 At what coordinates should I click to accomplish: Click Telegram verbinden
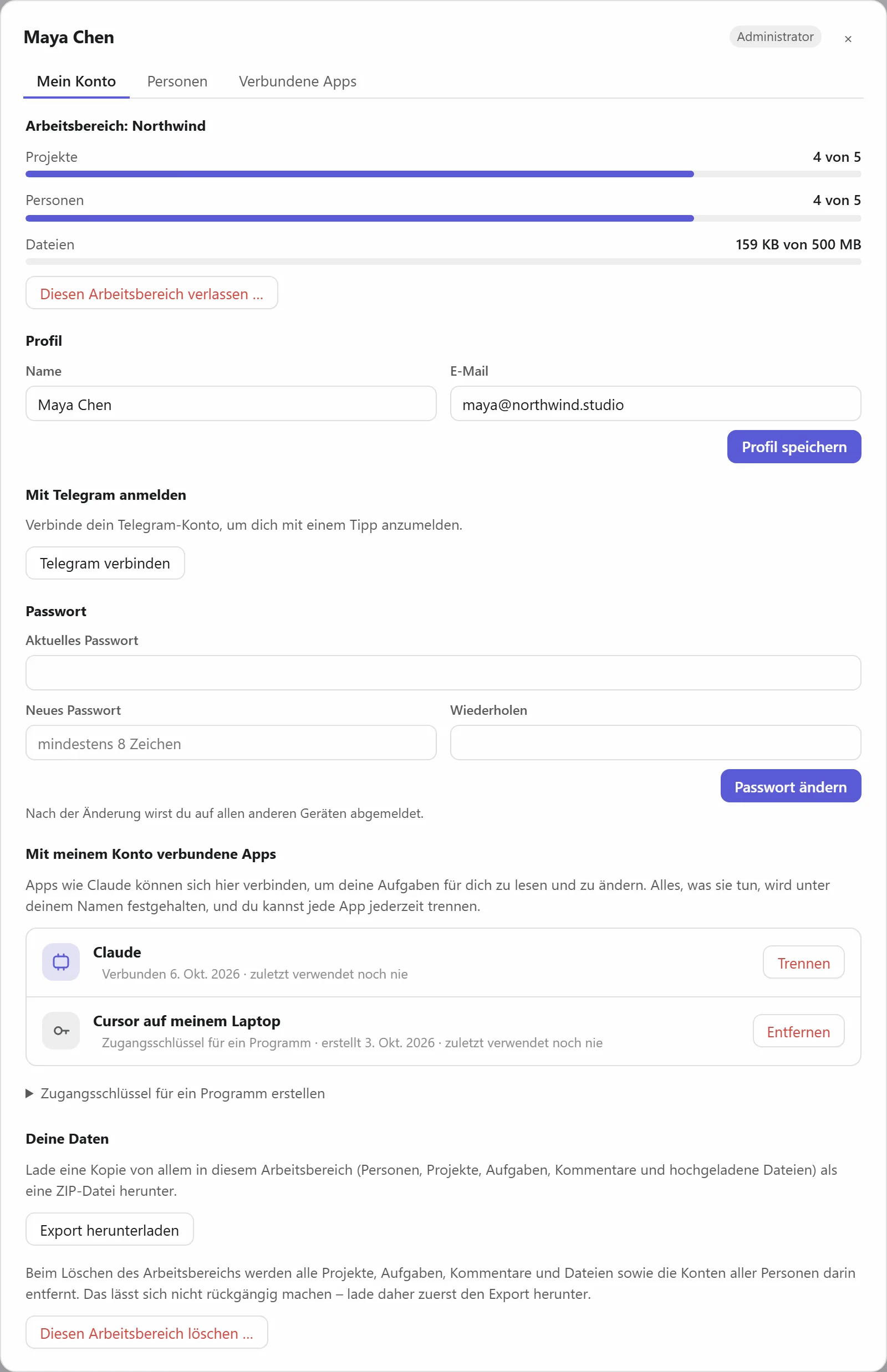pyautogui.click(x=105, y=563)
